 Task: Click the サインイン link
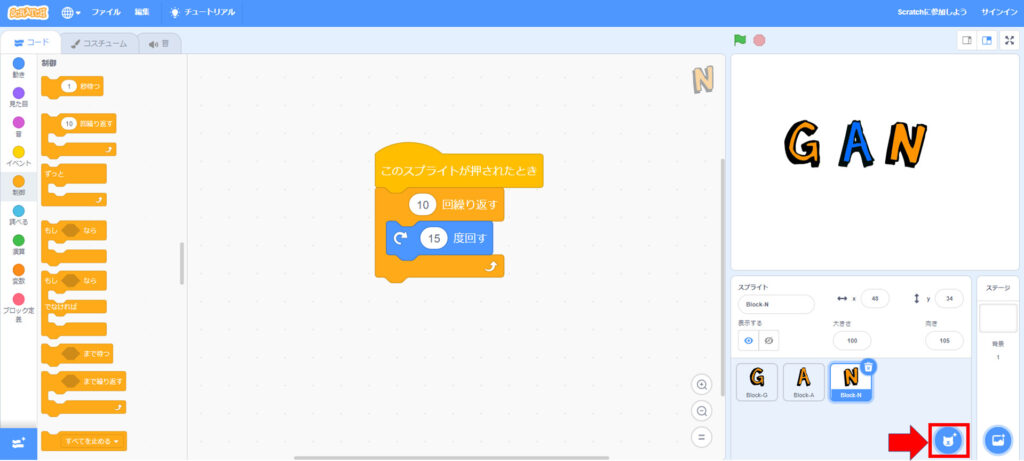point(997,12)
